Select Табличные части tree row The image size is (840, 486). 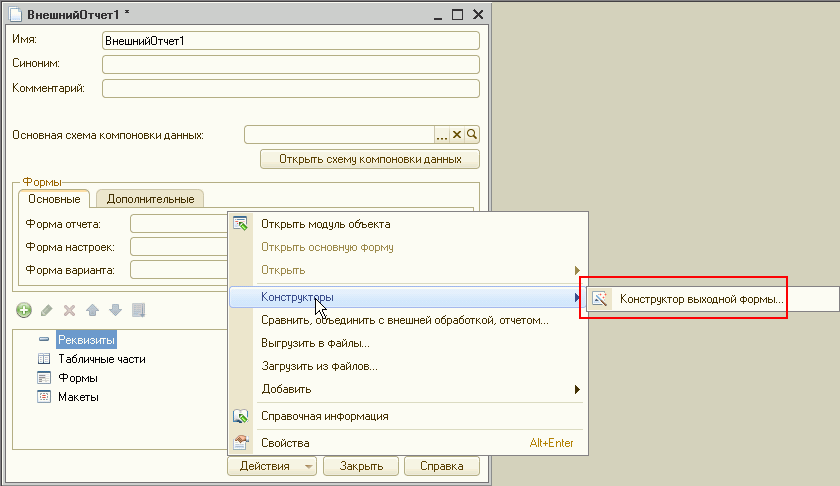click(102, 359)
